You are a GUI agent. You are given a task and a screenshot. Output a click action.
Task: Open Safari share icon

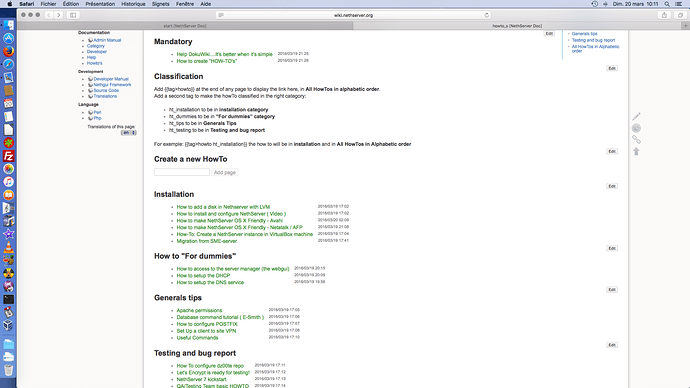[664, 15]
